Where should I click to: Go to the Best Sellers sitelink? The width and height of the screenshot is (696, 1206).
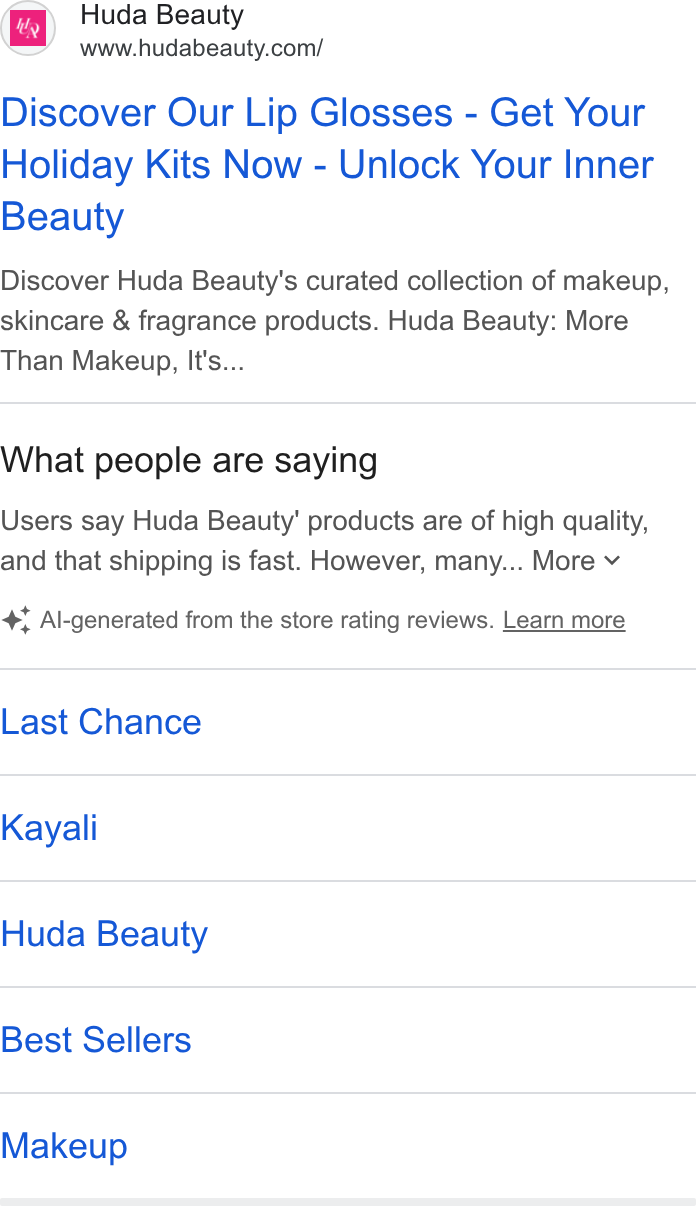(96, 1040)
